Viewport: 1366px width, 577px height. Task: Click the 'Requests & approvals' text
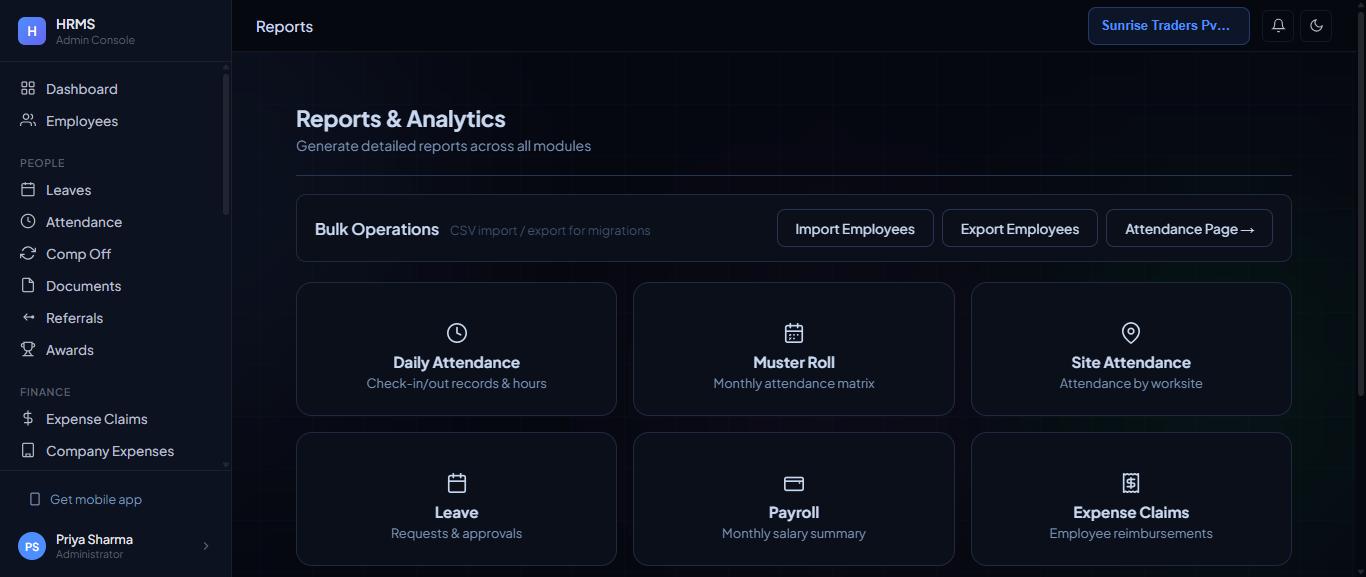click(456, 533)
